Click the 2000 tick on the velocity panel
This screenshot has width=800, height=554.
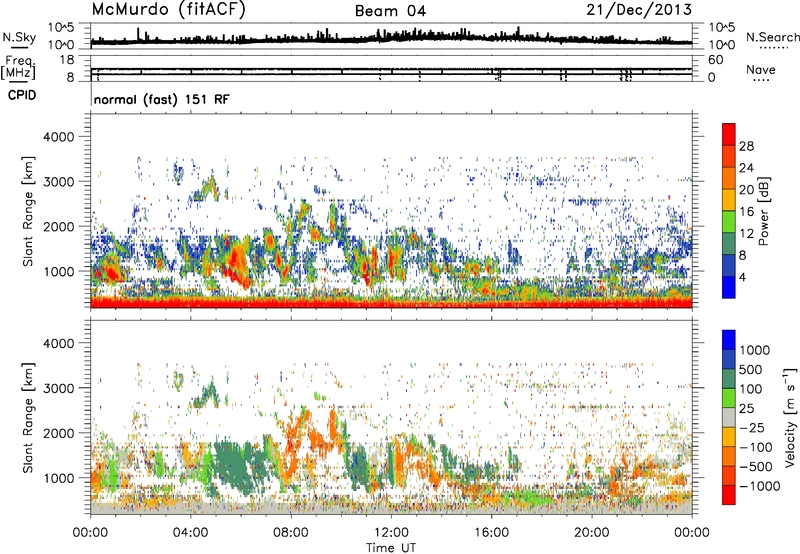[x=58, y=433]
